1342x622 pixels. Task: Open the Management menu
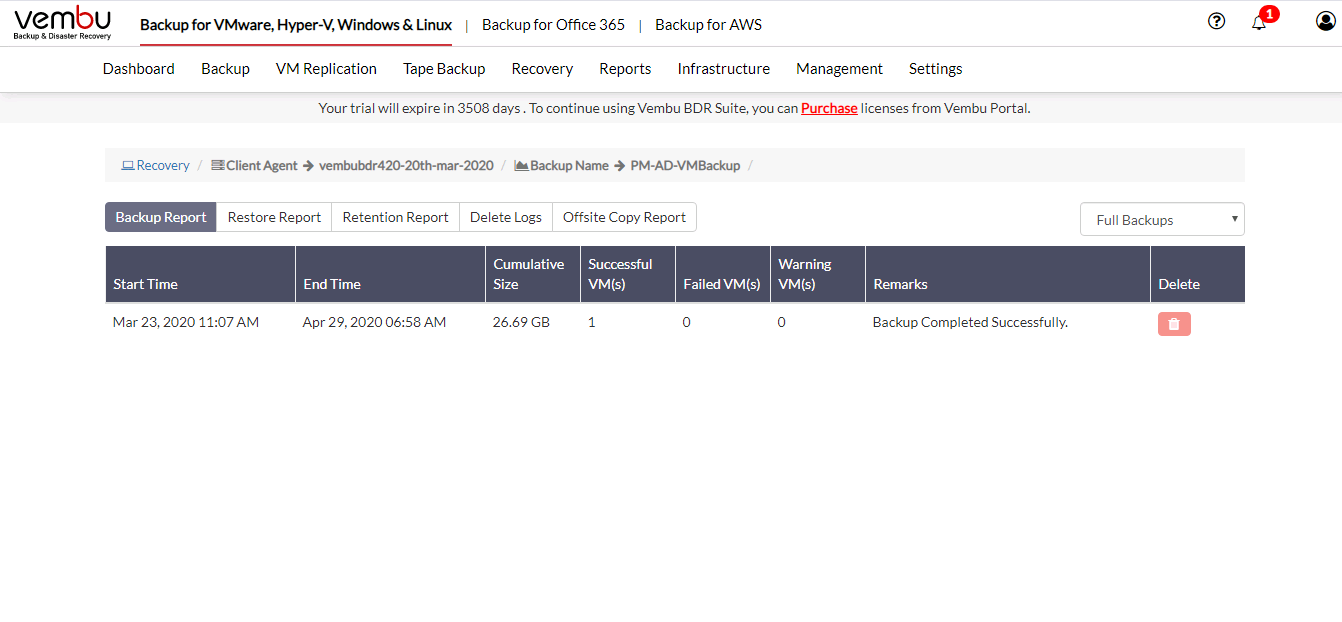coord(839,69)
